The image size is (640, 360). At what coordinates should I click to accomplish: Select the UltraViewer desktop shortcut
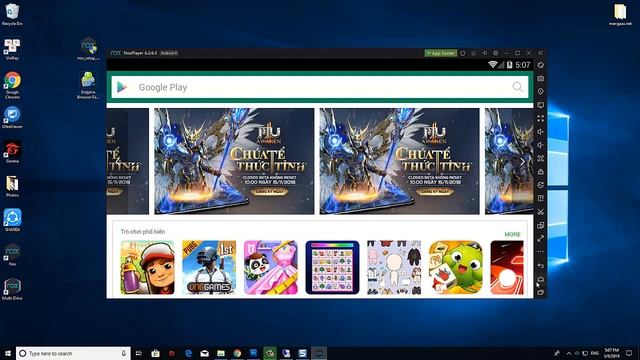(x=12, y=118)
